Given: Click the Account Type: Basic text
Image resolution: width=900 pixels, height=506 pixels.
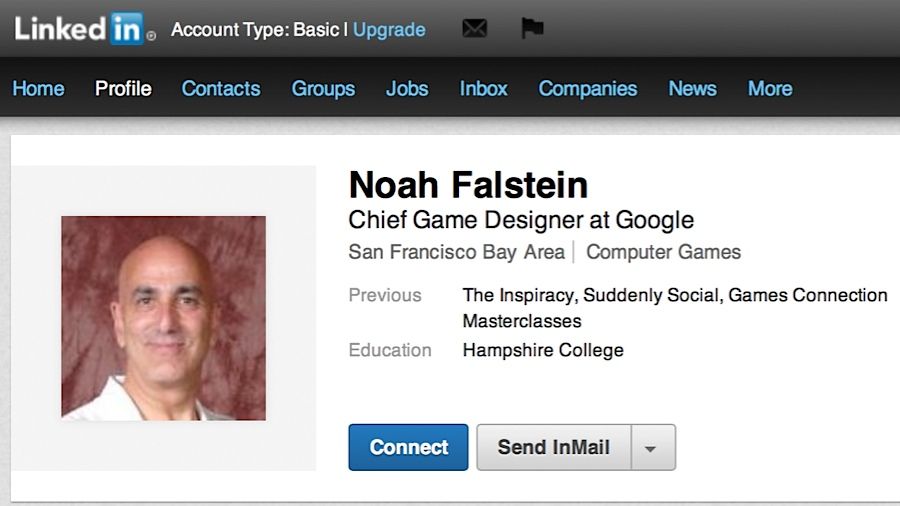Looking at the screenshot, I should (255, 29).
